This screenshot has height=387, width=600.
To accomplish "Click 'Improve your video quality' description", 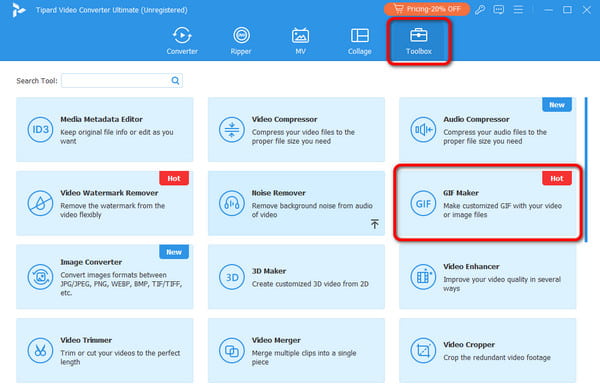I will 502,284.
